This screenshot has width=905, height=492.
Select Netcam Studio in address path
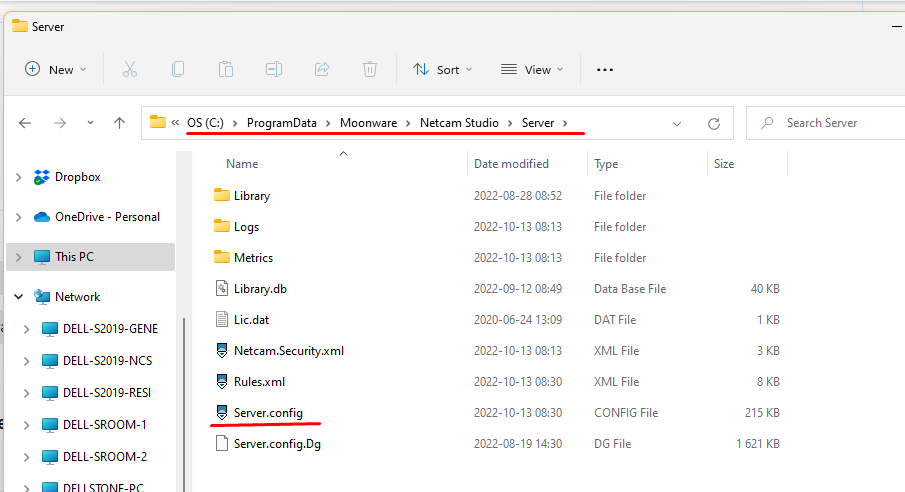pyautogui.click(x=459, y=123)
